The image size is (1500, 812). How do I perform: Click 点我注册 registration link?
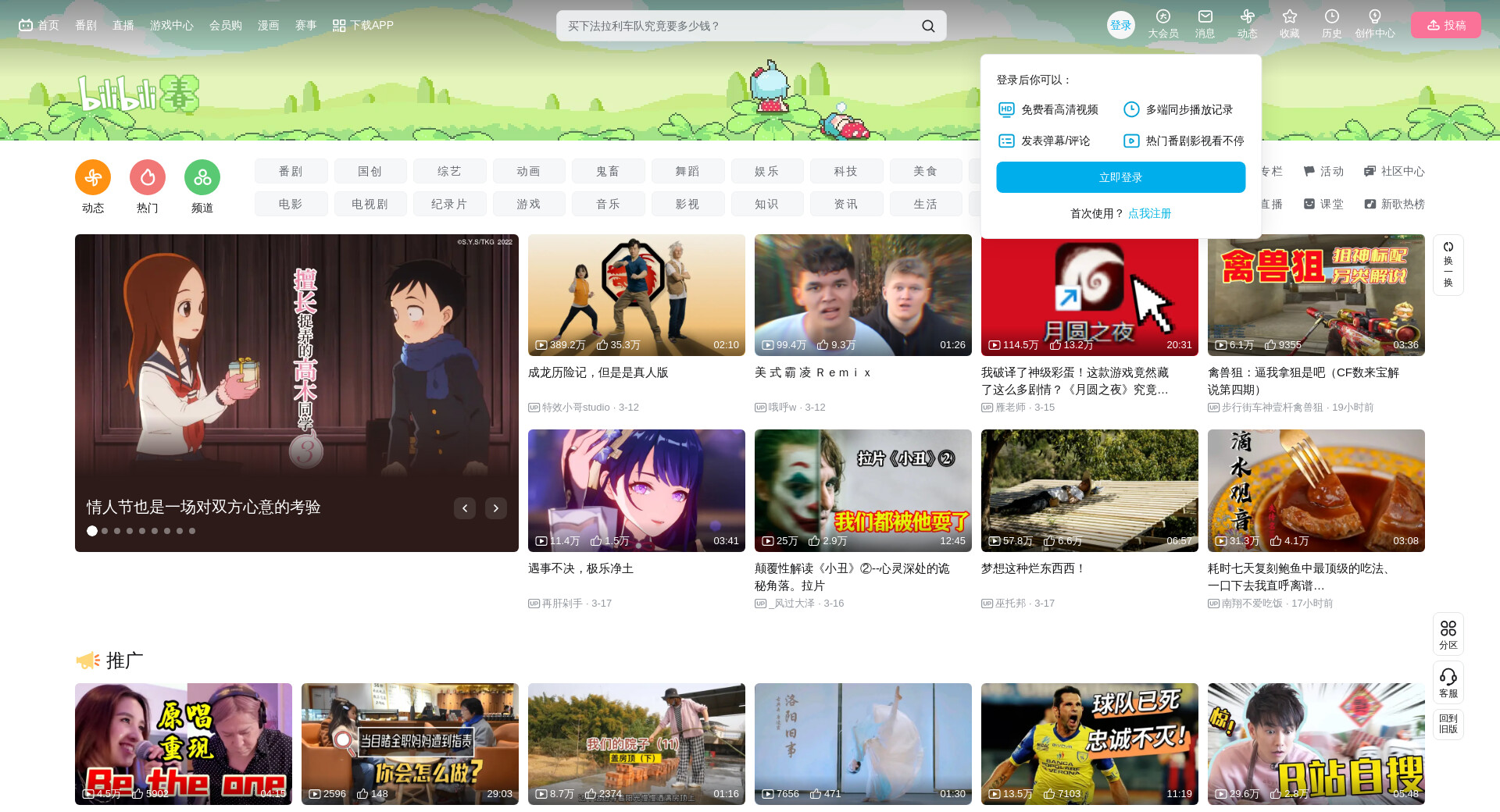1150,213
